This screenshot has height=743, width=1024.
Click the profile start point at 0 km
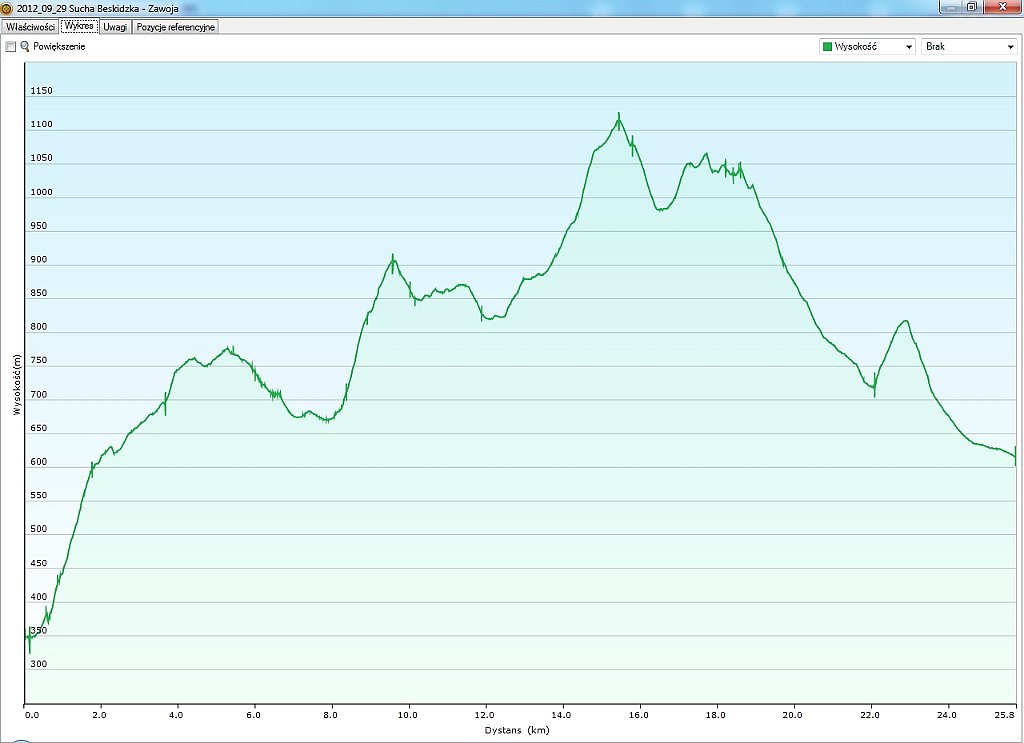tap(26, 636)
